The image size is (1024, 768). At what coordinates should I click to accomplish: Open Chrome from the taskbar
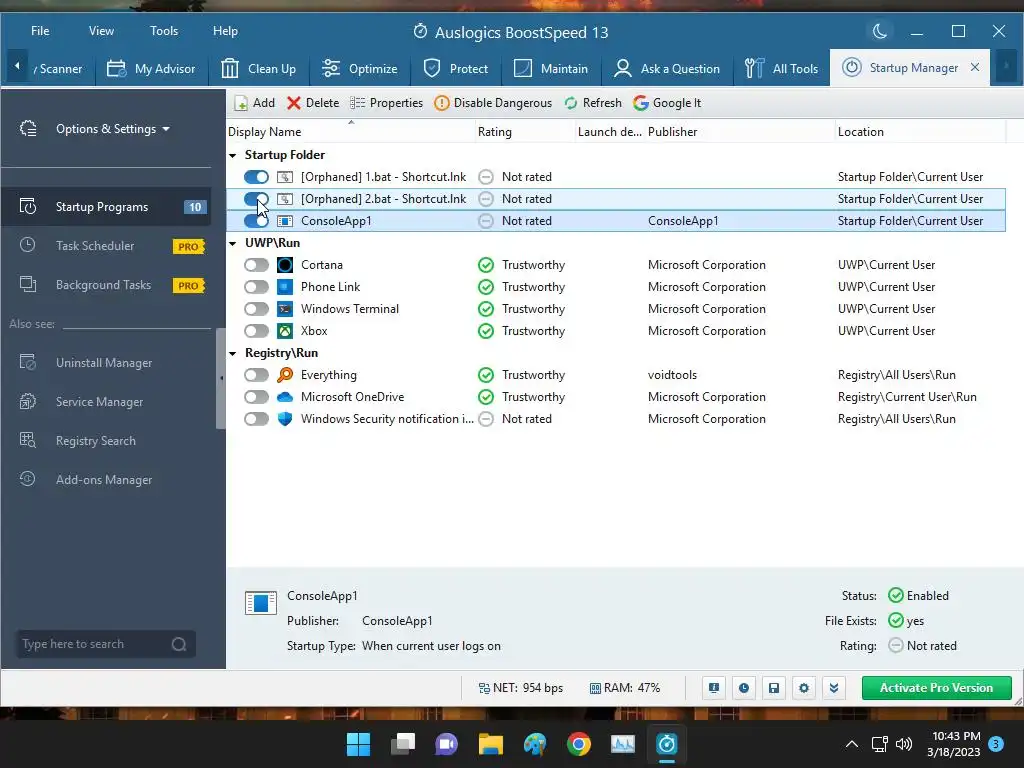coord(579,744)
